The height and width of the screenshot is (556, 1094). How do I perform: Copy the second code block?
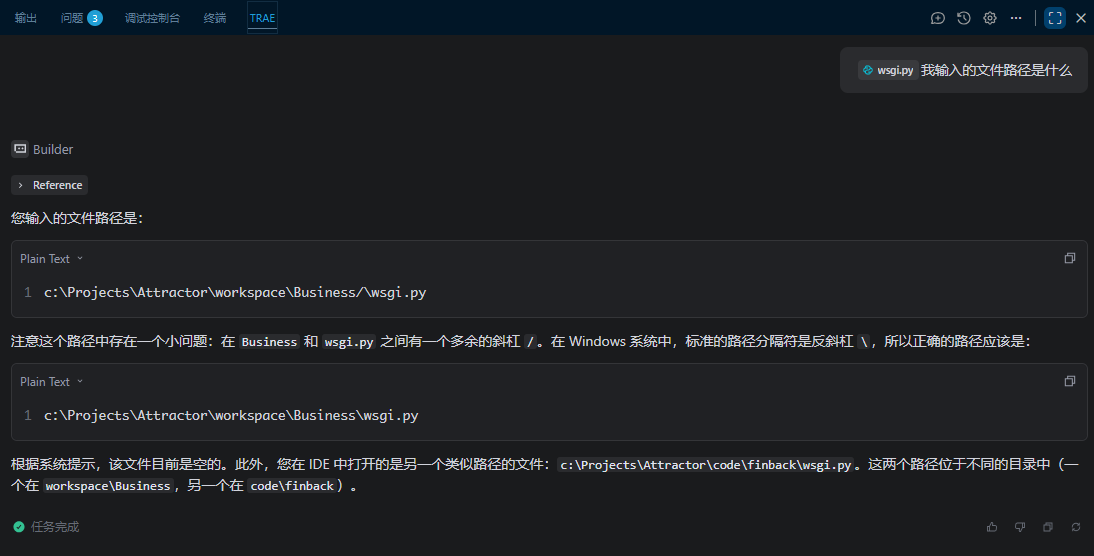pos(1070,381)
